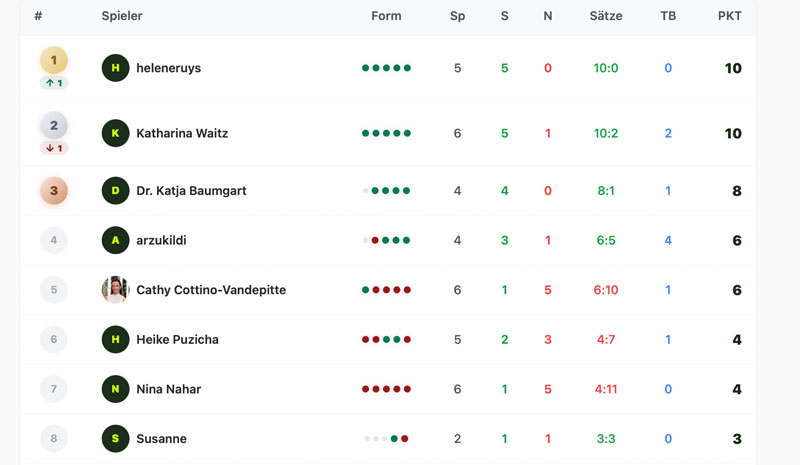This screenshot has height=465, width=800.
Task: Sort by S wins column header
Action: 505,16
